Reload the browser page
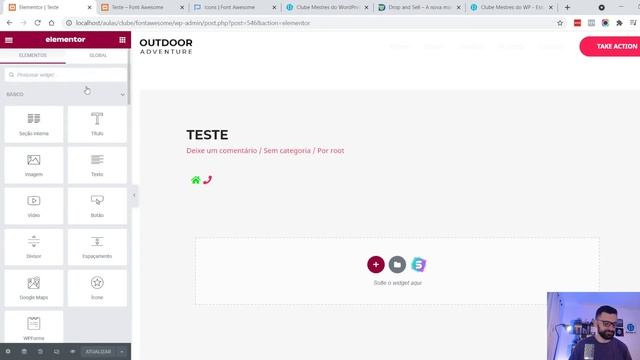 click(38, 23)
